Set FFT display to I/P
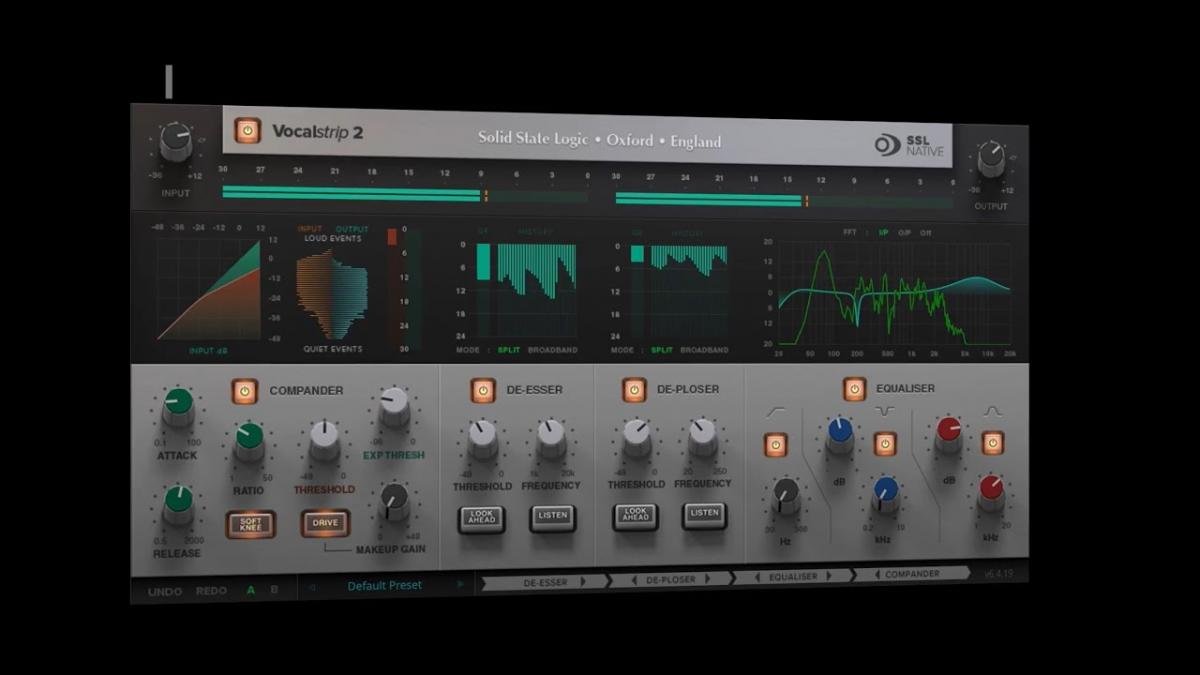This screenshot has width=1200, height=675. pos(883,232)
